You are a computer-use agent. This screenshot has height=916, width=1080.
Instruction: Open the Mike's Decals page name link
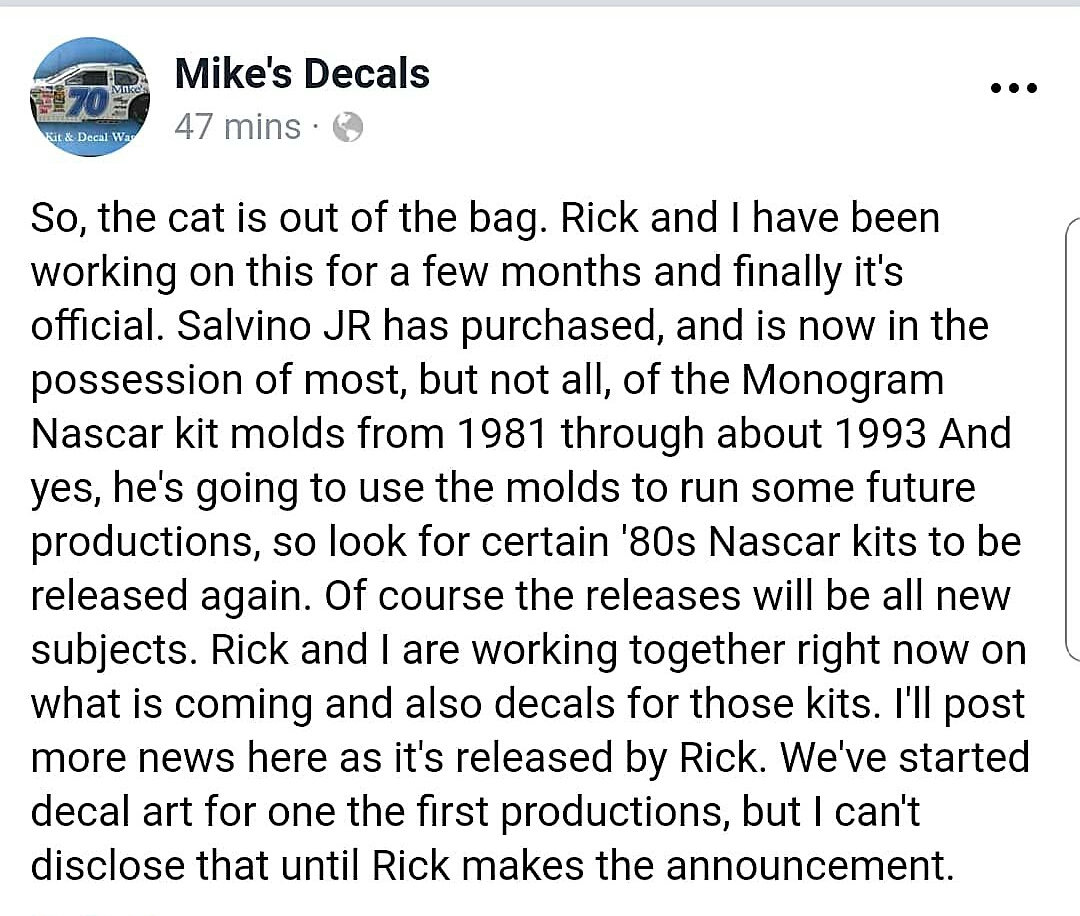coord(302,73)
